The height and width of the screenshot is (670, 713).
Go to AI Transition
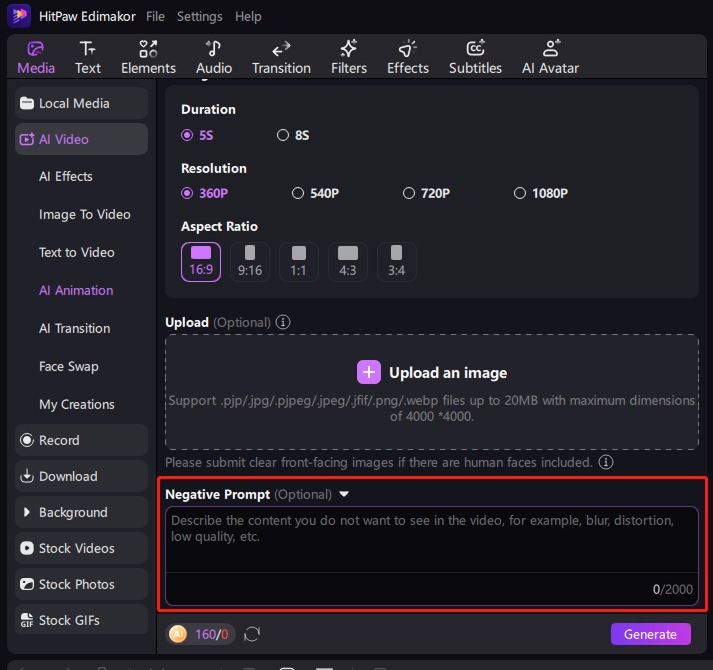(75, 328)
